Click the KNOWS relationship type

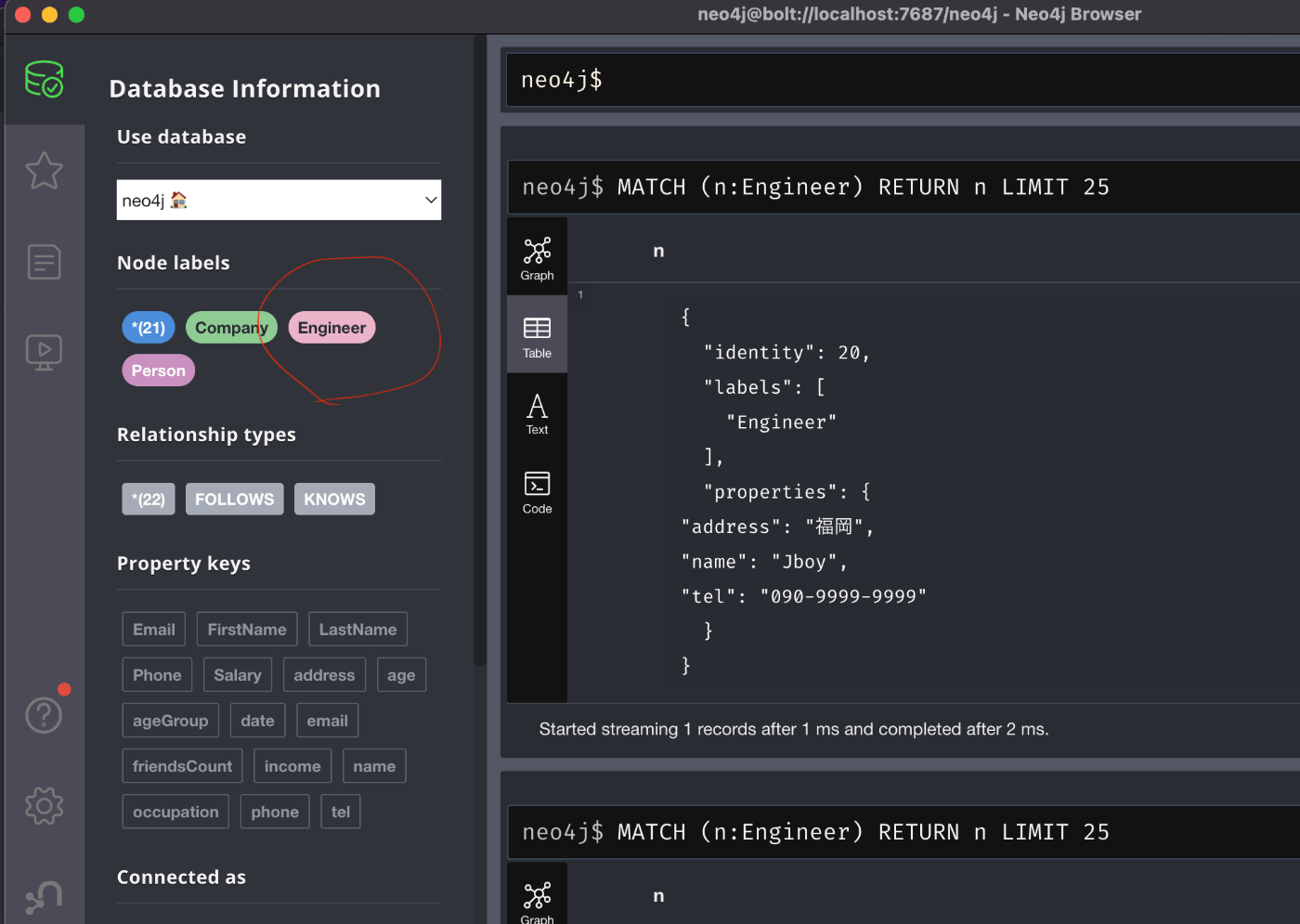334,499
